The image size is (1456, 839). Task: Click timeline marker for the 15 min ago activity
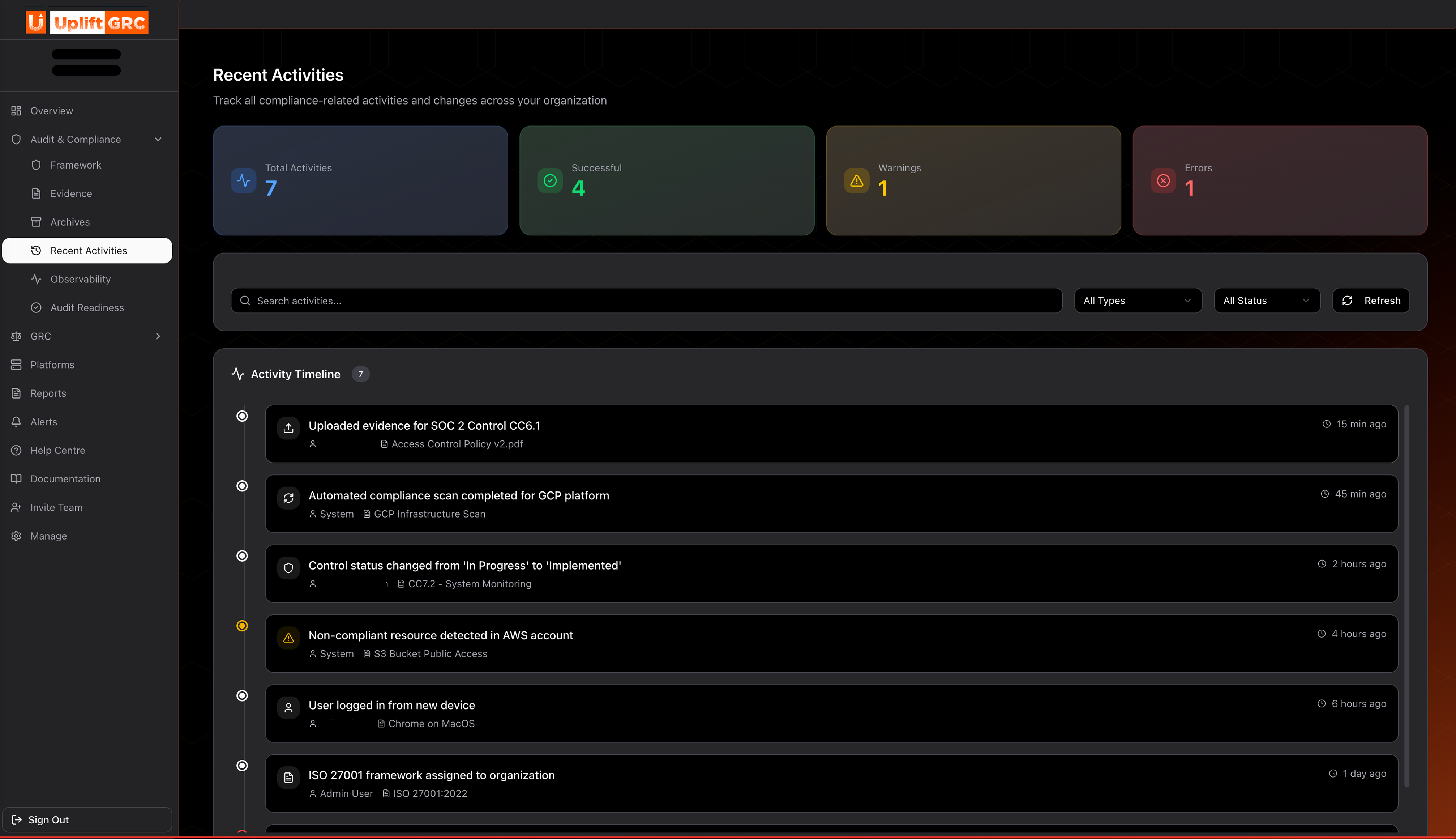[243, 416]
